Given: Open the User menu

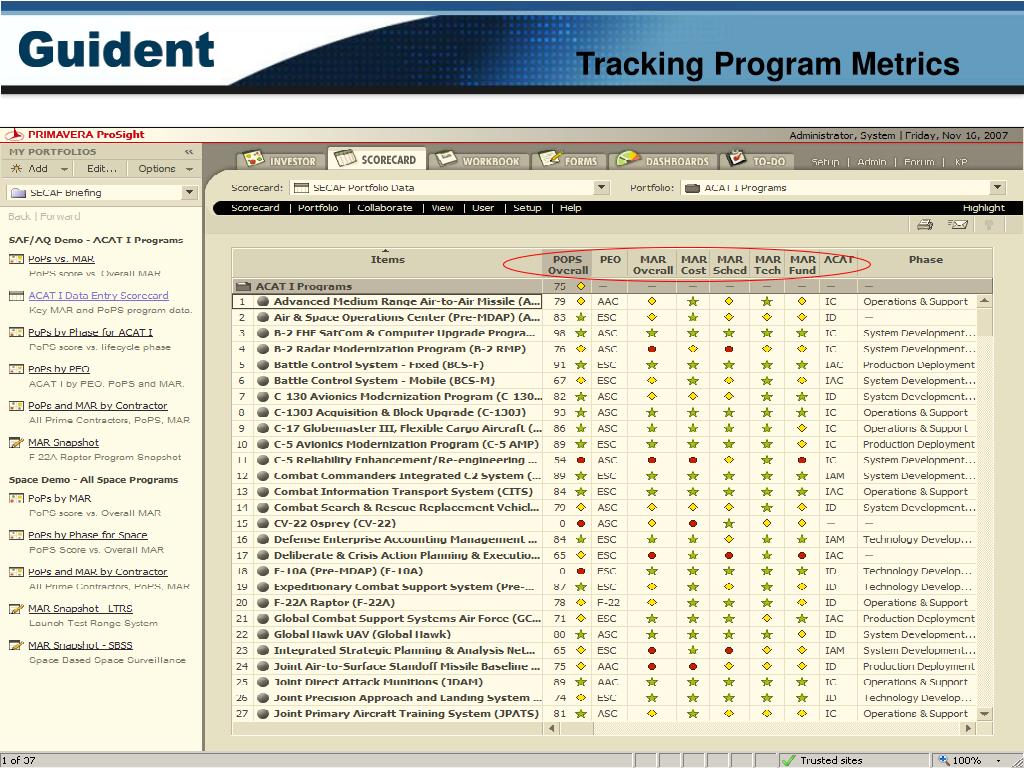Looking at the screenshot, I should point(483,208).
